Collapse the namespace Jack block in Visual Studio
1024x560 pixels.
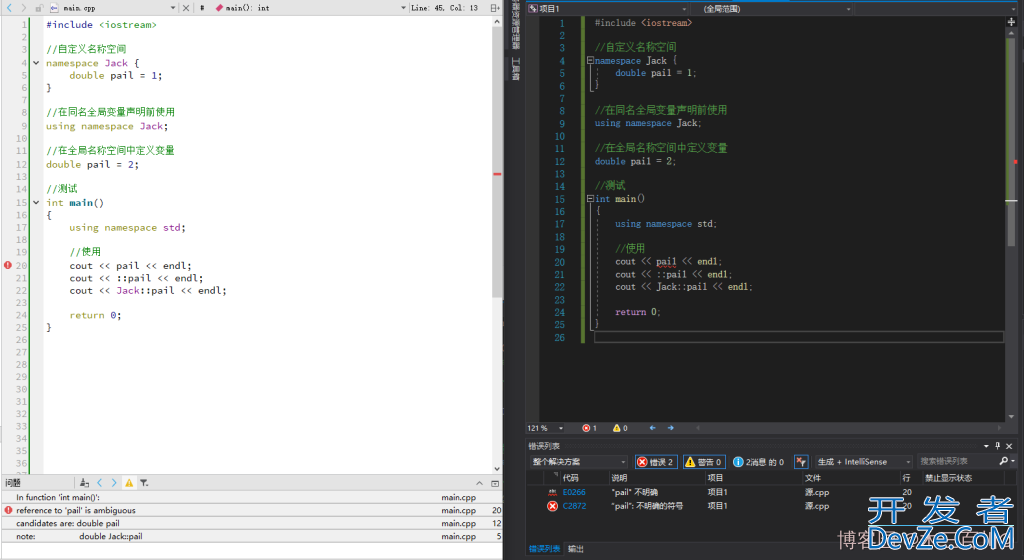coord(590,61)
